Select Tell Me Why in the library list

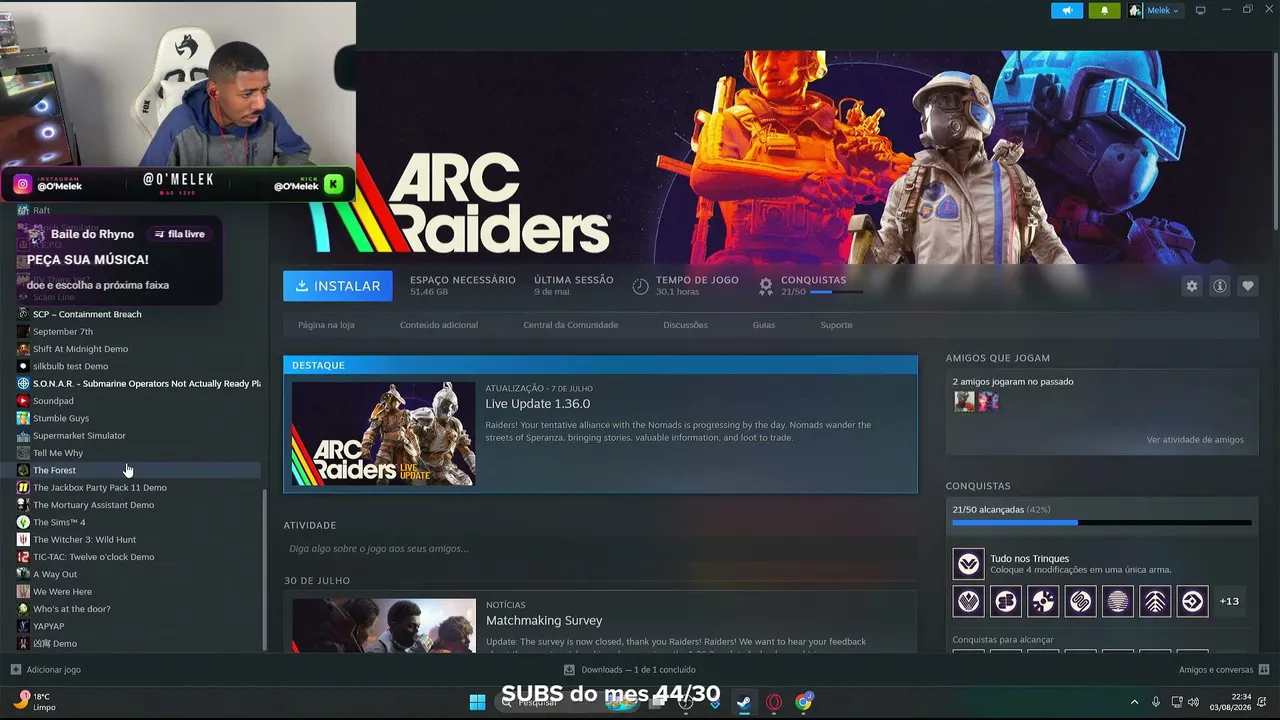58,453
